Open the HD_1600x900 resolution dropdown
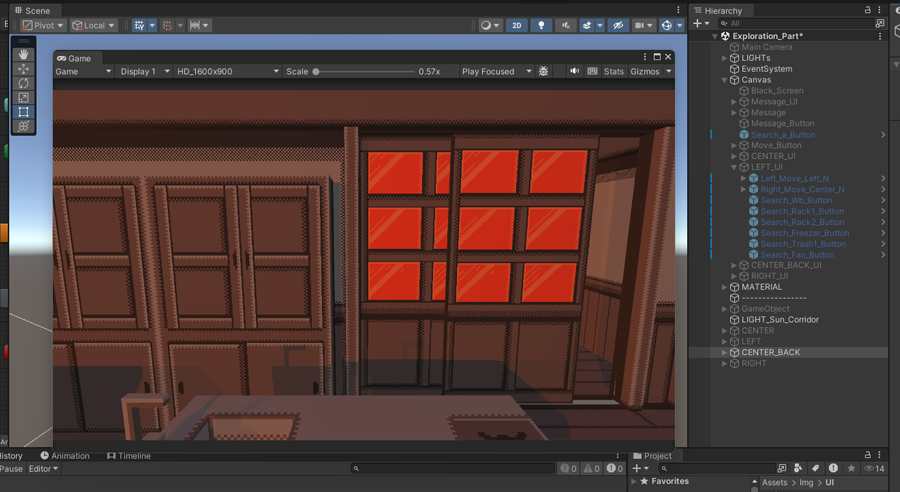900x492 pixels. coord(227,72)
